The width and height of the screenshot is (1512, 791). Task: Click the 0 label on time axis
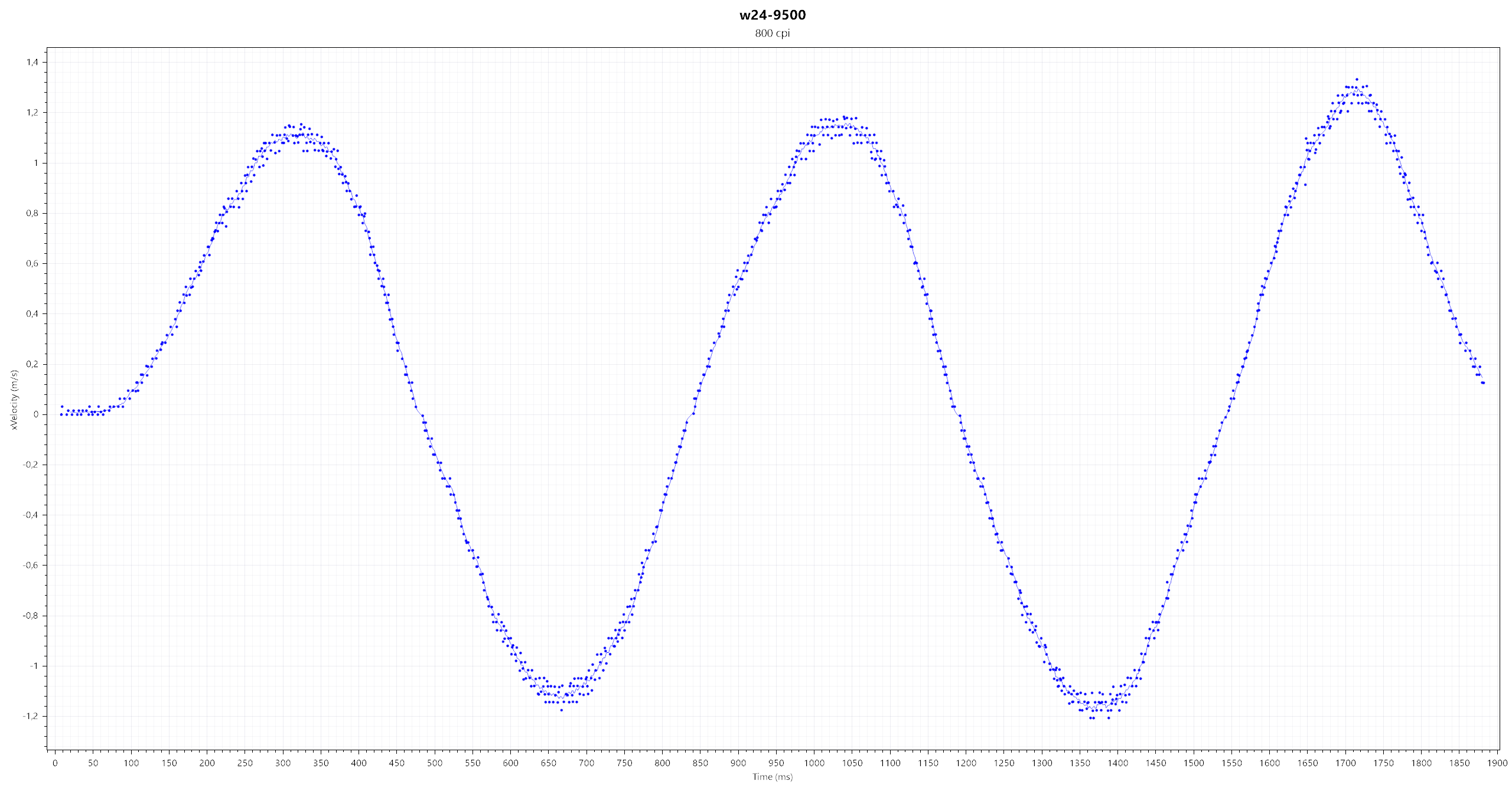pos(55,763)
